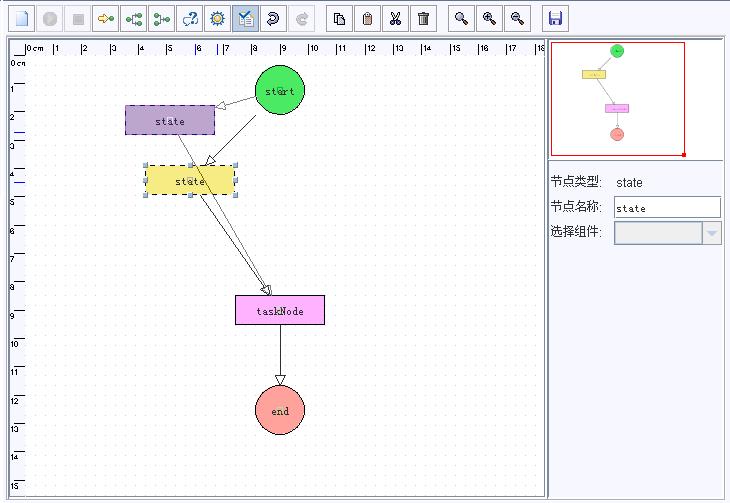The height and width of the screenshot is (503, 730).
Task: Click the paste clipboard icon
Action: coord(367,19)
